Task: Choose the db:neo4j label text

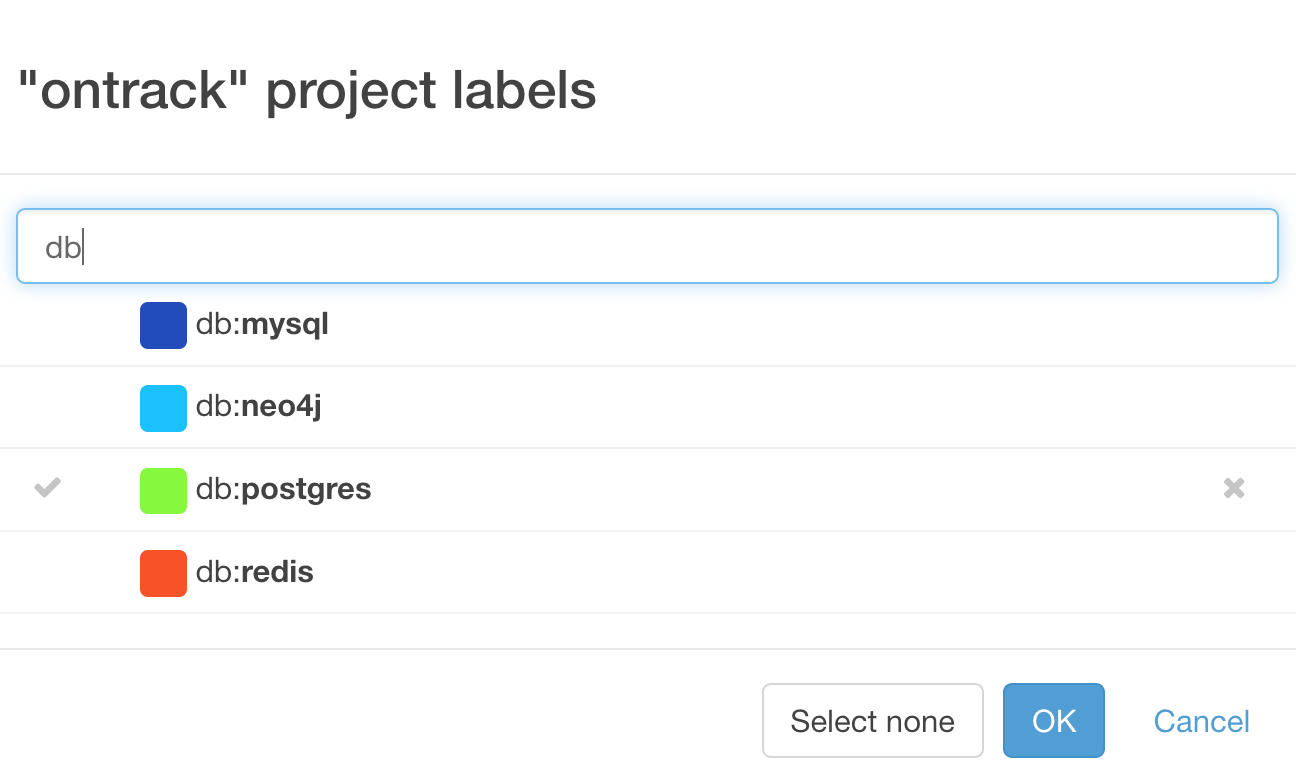Action: pos(258,407)
